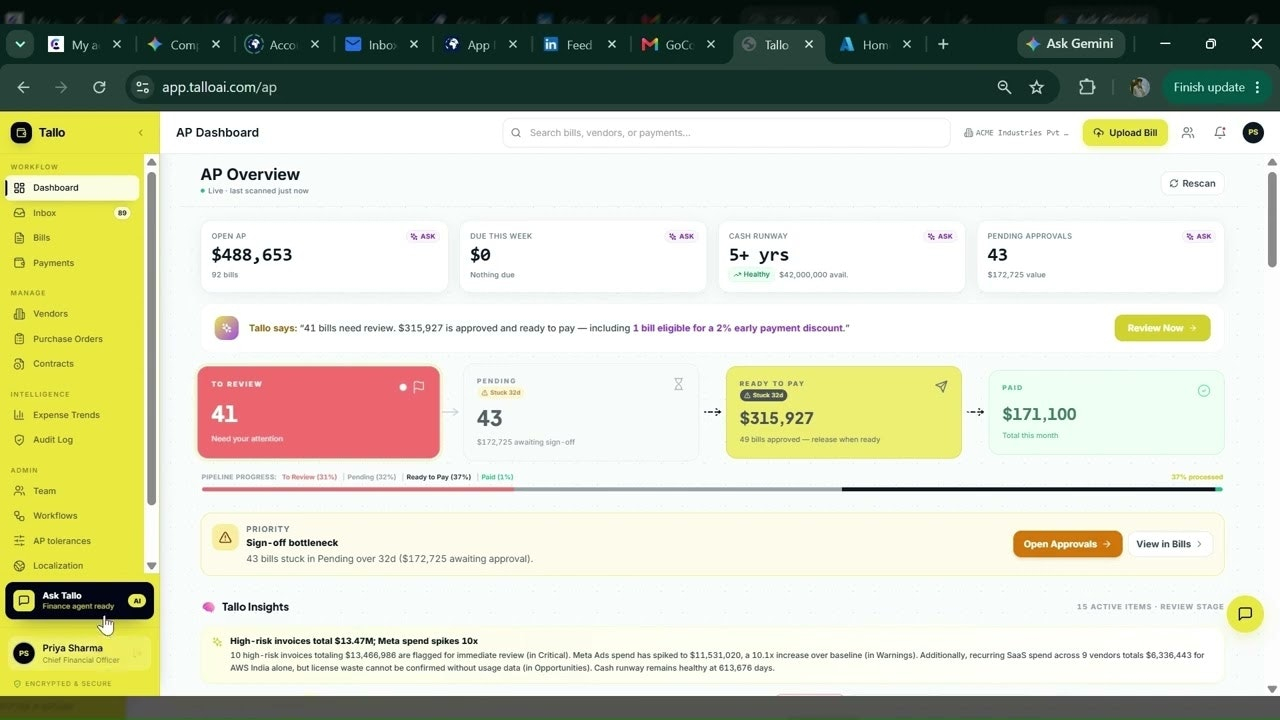1280x720 pixels.
Task: Open notifications bell icon
Action: 1220,133
